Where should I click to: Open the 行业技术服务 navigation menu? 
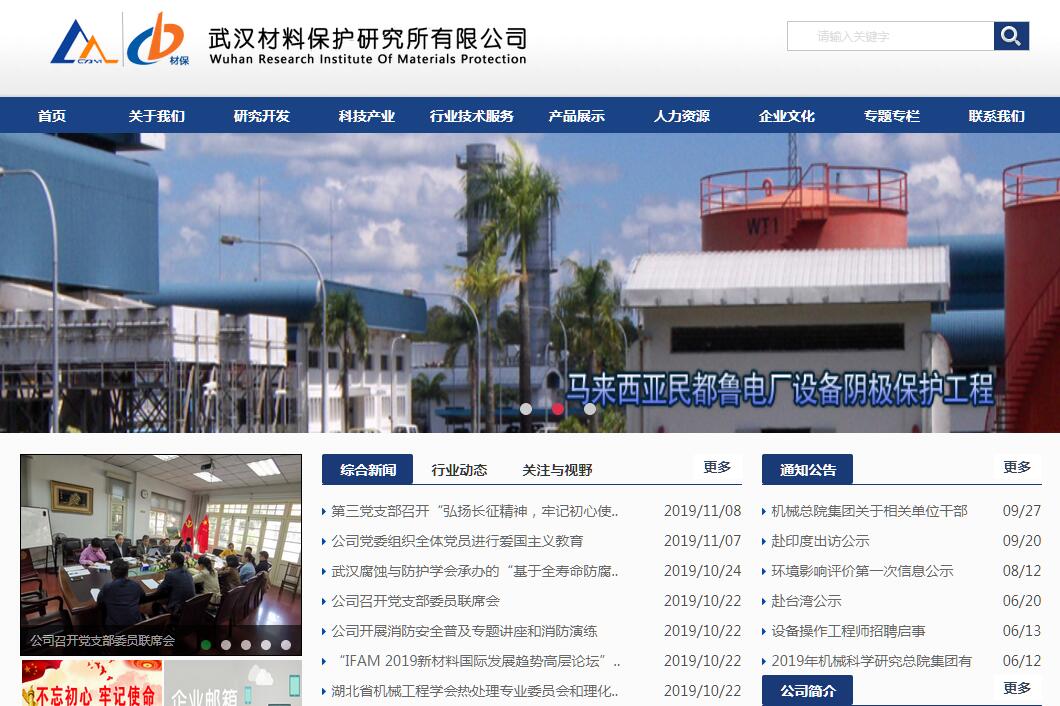click(x=471, y=116)
